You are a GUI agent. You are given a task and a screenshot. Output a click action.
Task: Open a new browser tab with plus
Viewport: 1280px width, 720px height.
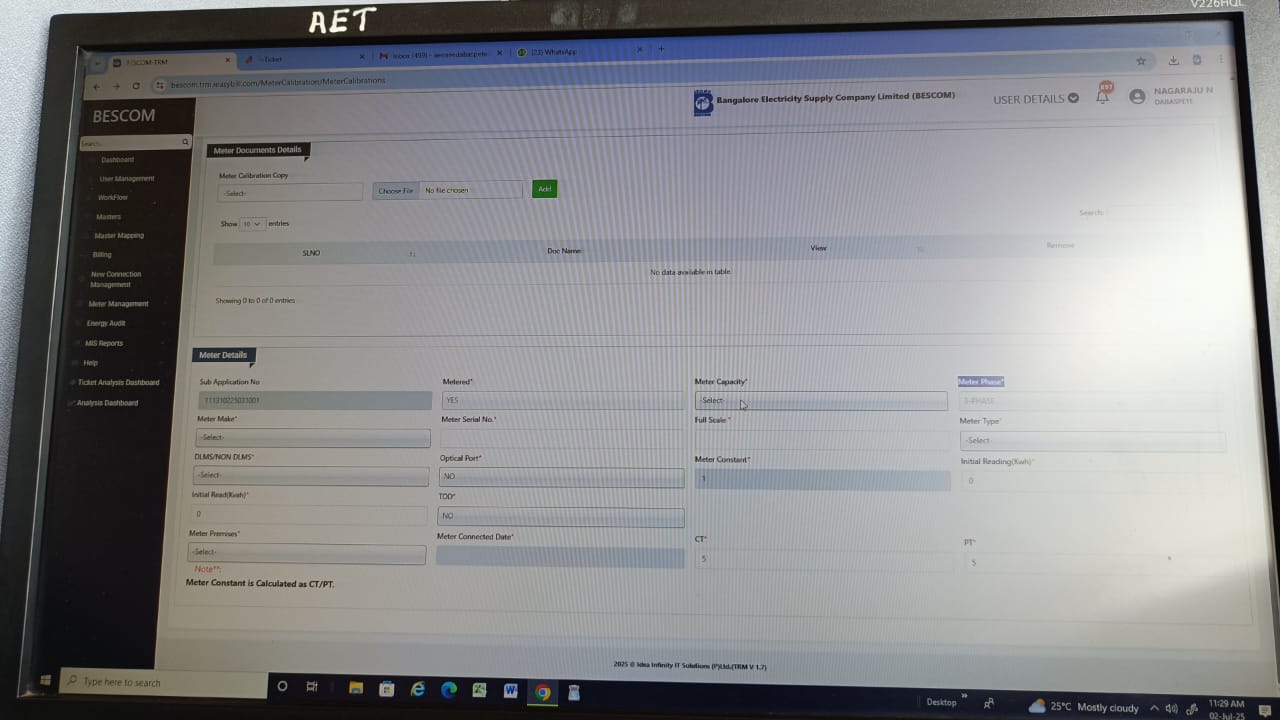tap(661, 48)
